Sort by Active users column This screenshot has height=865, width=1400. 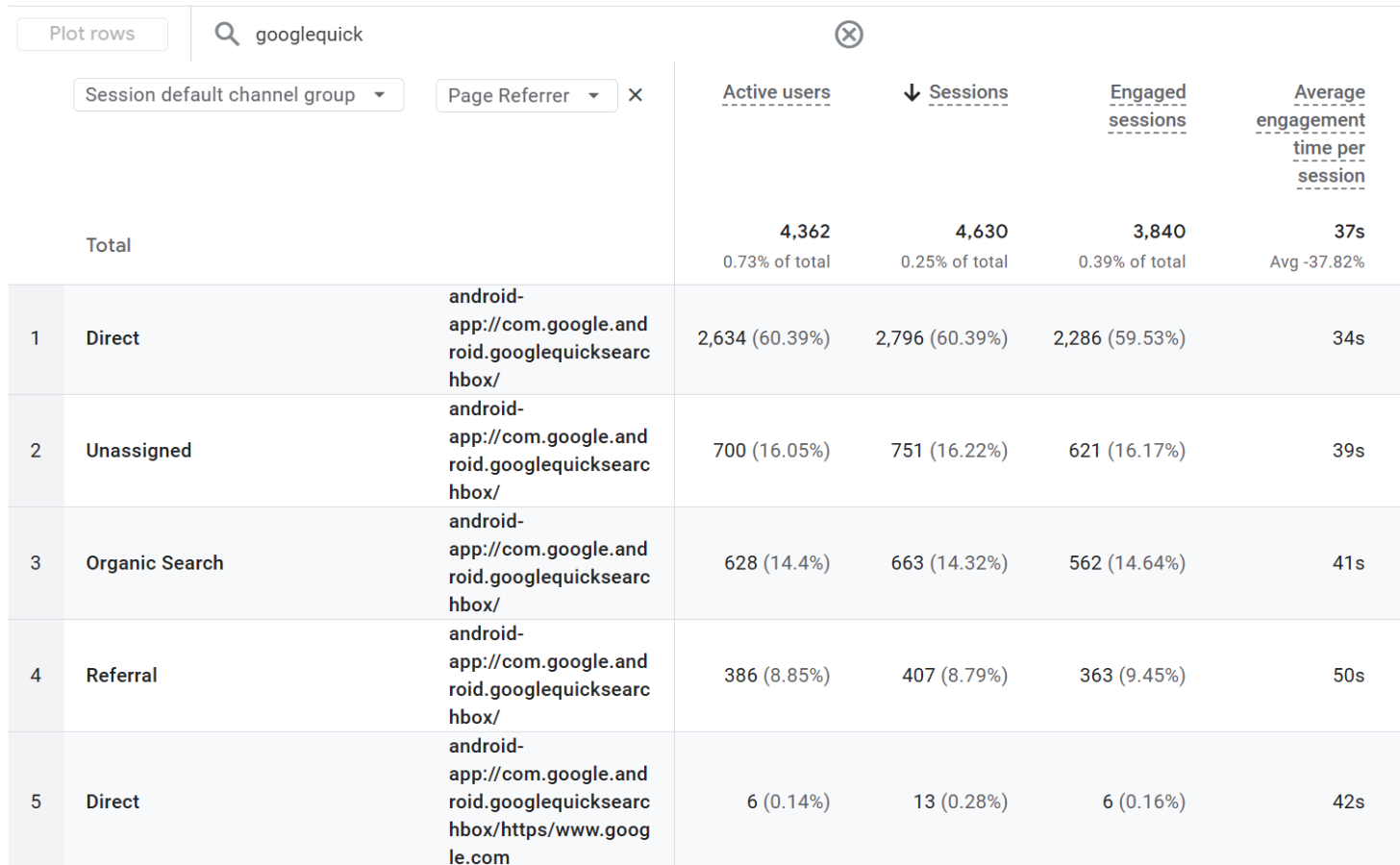tap(776, 92)
